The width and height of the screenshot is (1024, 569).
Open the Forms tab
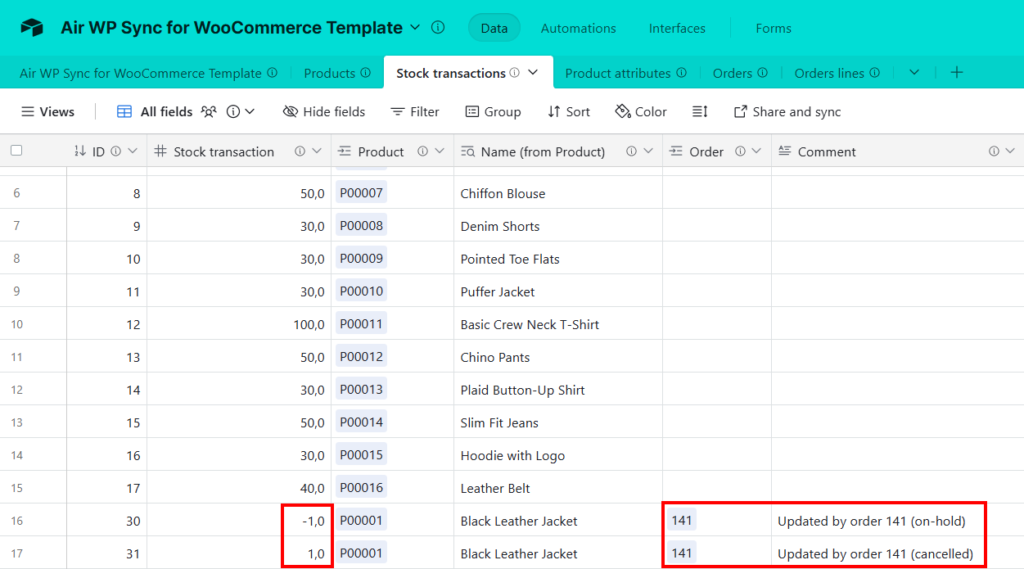[x=773, y=28]
